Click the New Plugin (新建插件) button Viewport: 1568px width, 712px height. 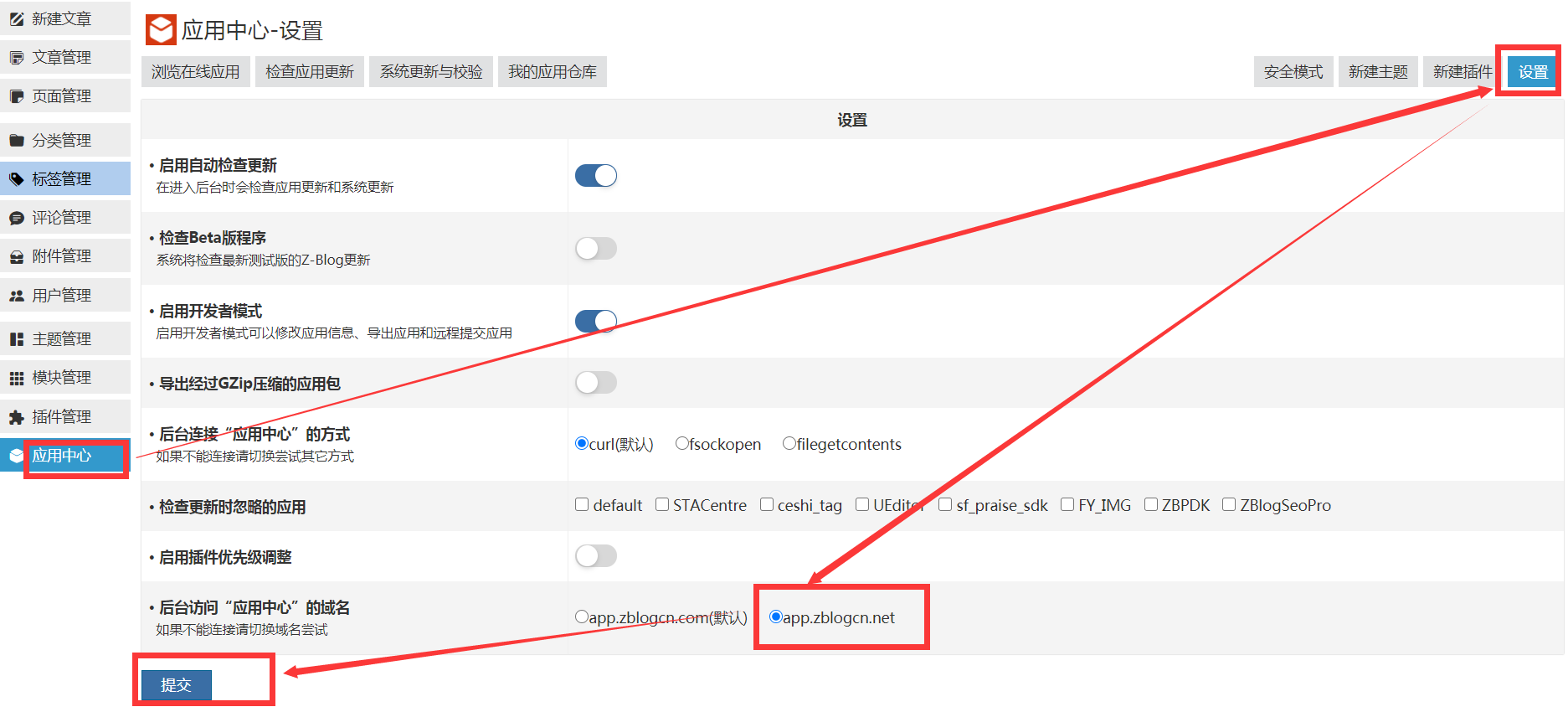pos(1462,72)
